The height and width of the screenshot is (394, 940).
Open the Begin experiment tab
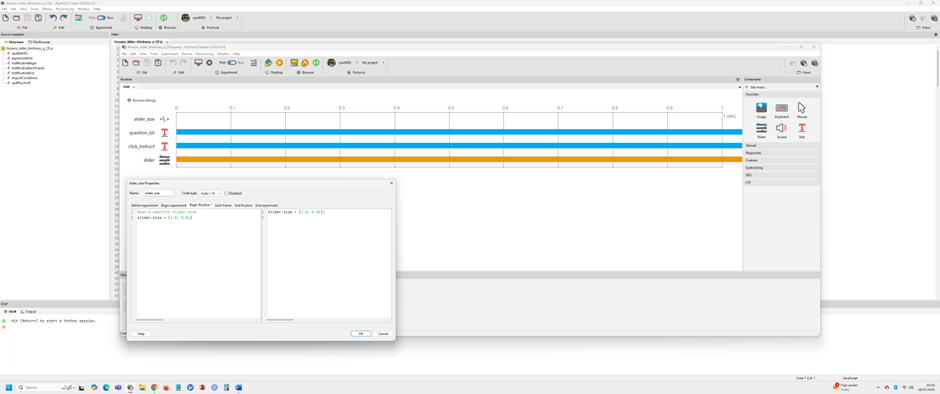[173, 205]
